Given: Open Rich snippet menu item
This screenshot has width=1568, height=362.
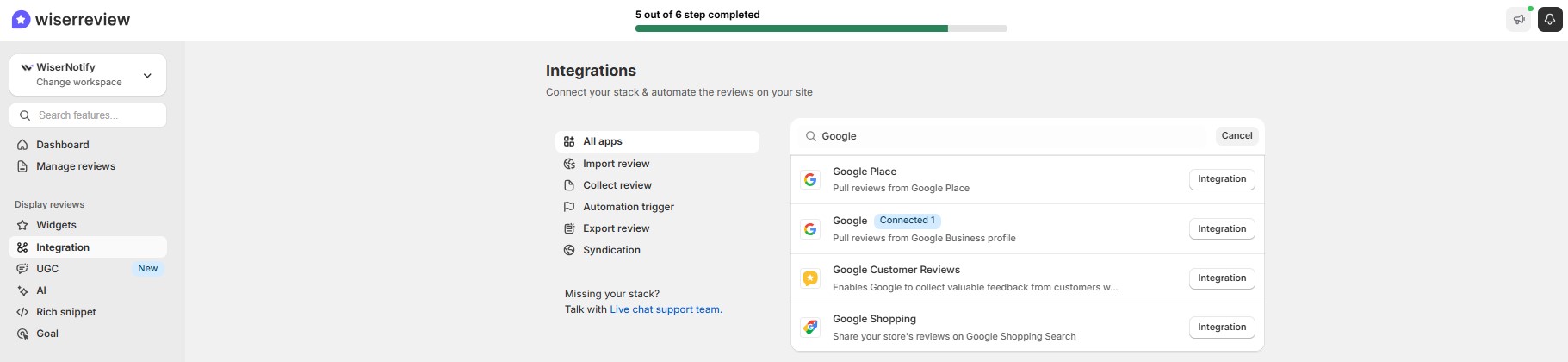Looking at the screenshot, I should 88,312.
